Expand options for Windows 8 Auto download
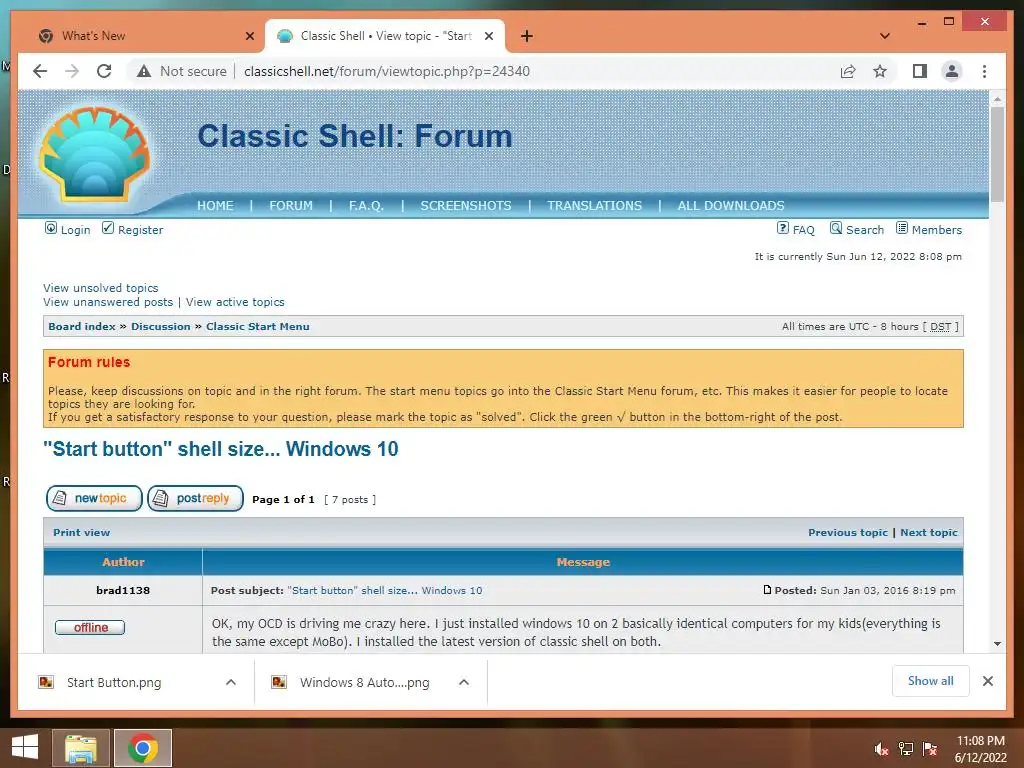1024x768 pixels. pyautogui.click(x=464, y=682)
